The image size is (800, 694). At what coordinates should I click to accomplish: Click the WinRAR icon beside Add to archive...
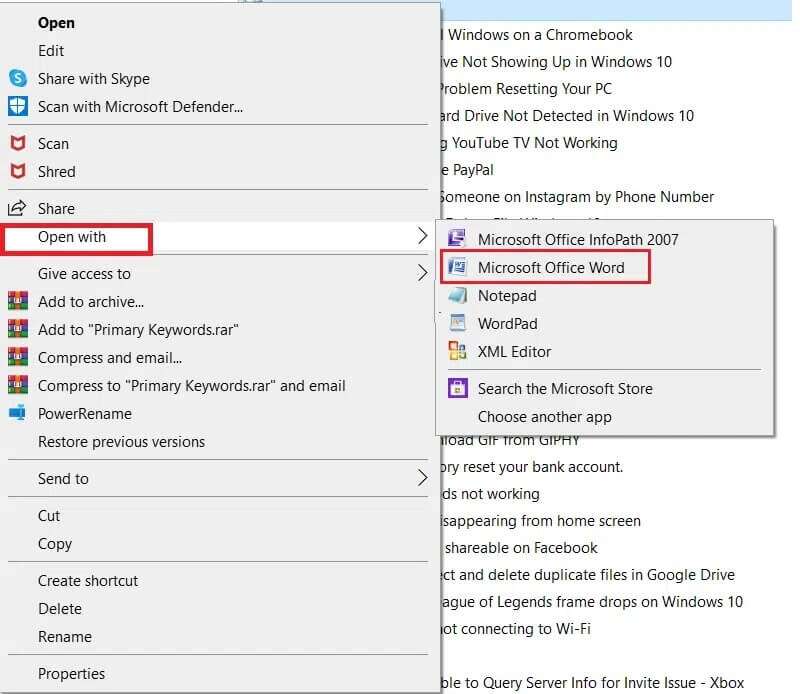pyautogui.click(x=18, y=301)
